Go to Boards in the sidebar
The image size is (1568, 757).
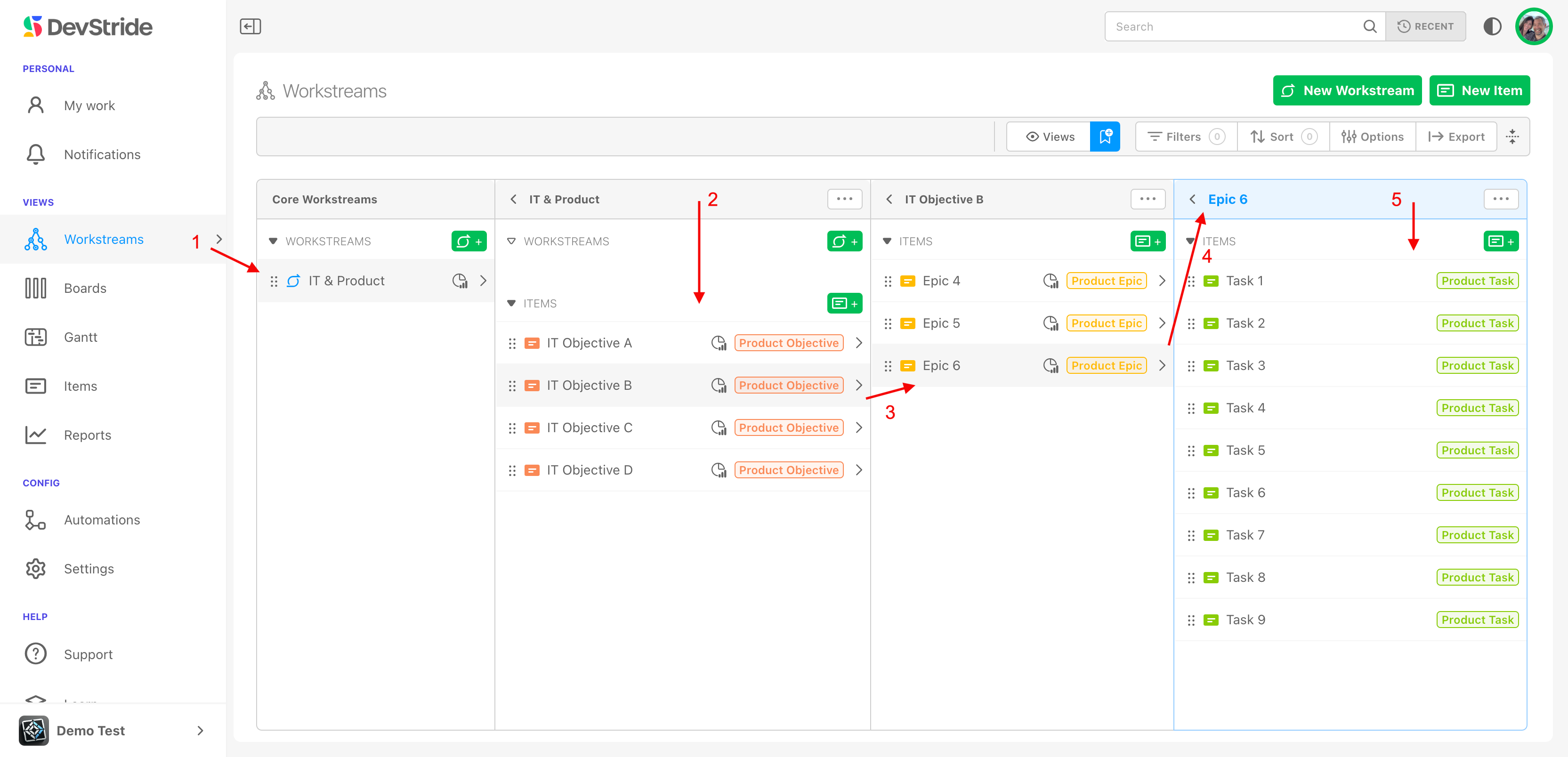[85, 289]
